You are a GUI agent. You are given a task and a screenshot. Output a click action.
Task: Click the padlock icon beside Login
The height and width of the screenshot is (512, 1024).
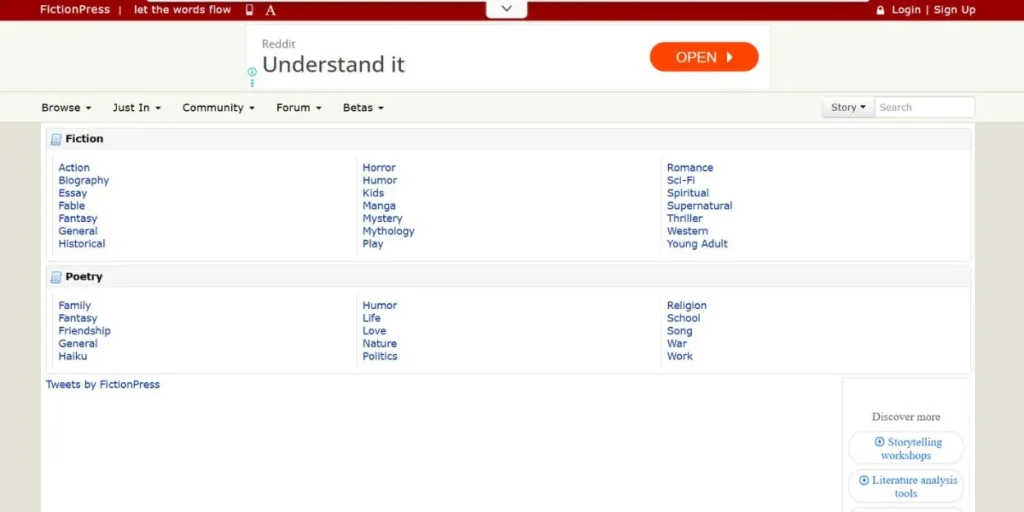click(880, 10)
